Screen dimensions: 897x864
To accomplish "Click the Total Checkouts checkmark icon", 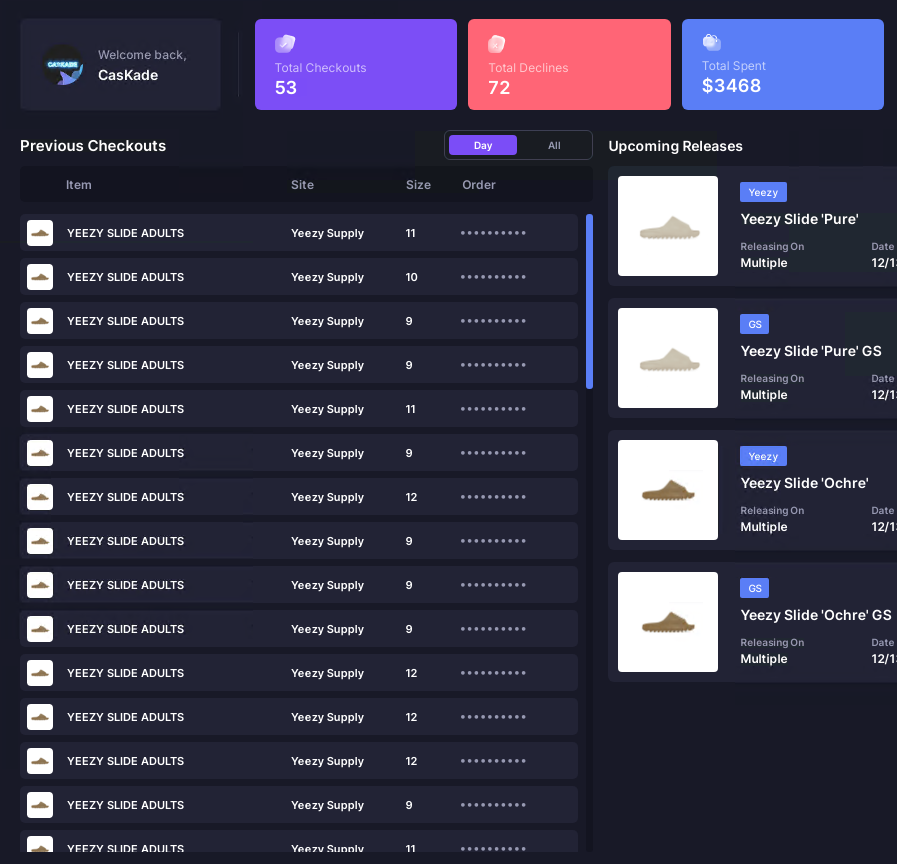I will (x=285, y=43).
